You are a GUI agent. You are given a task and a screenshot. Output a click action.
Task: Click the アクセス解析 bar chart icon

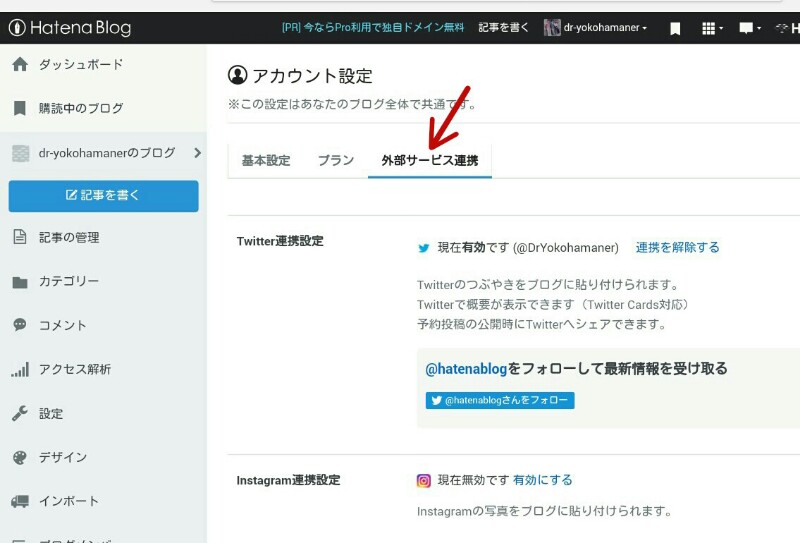[20, 369]
